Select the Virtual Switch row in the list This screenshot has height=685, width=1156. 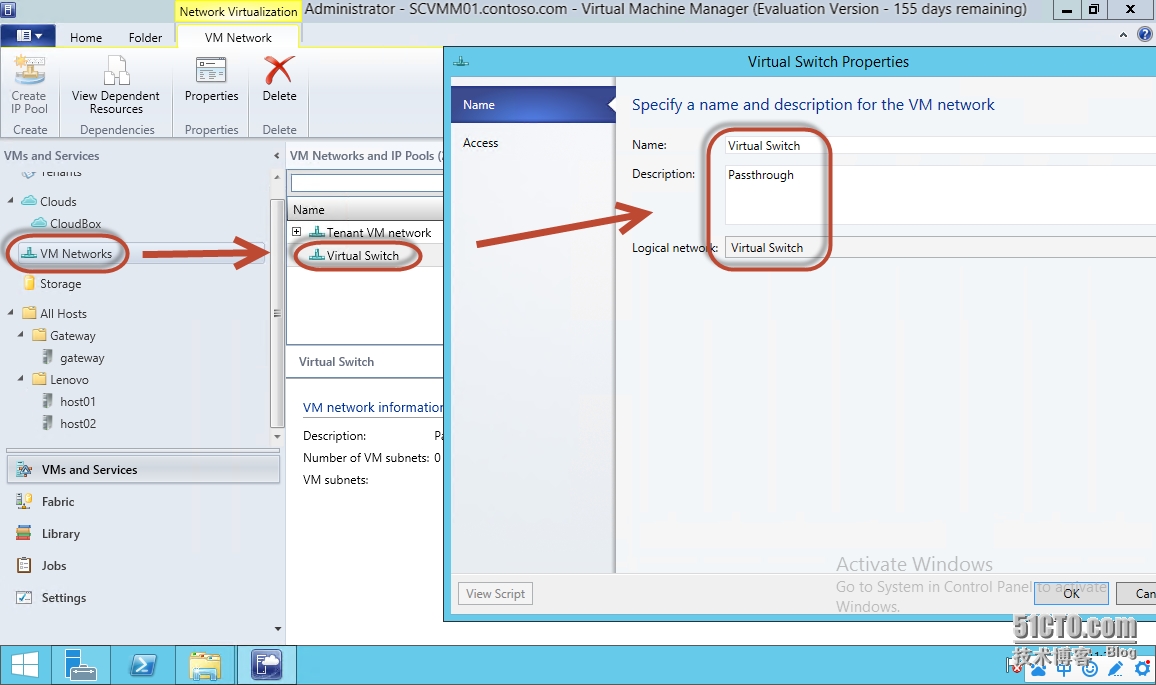point(365,255)
